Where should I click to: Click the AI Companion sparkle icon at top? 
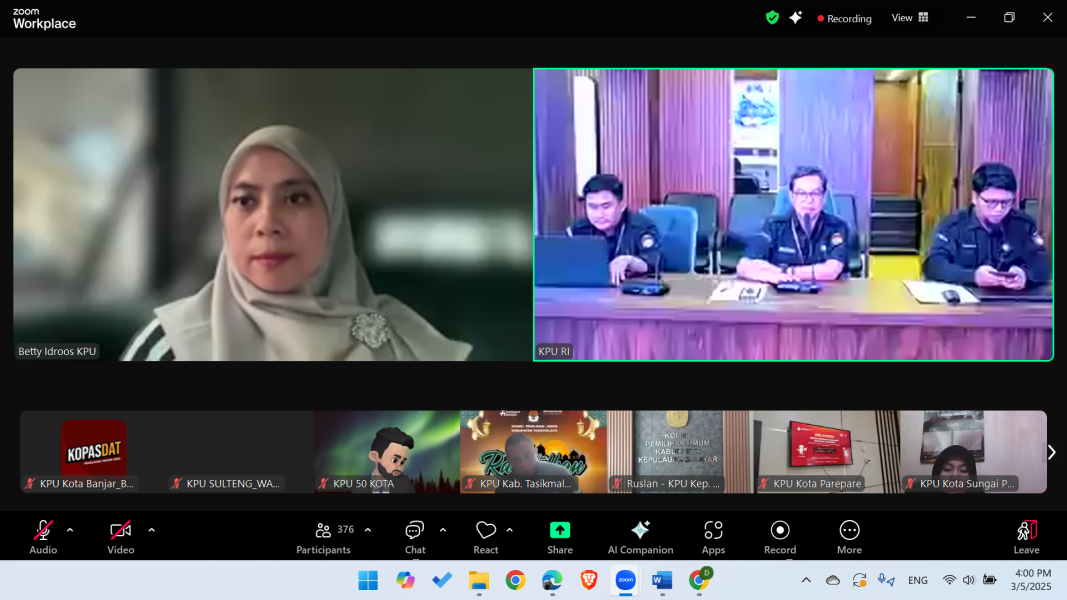[796, 18]
